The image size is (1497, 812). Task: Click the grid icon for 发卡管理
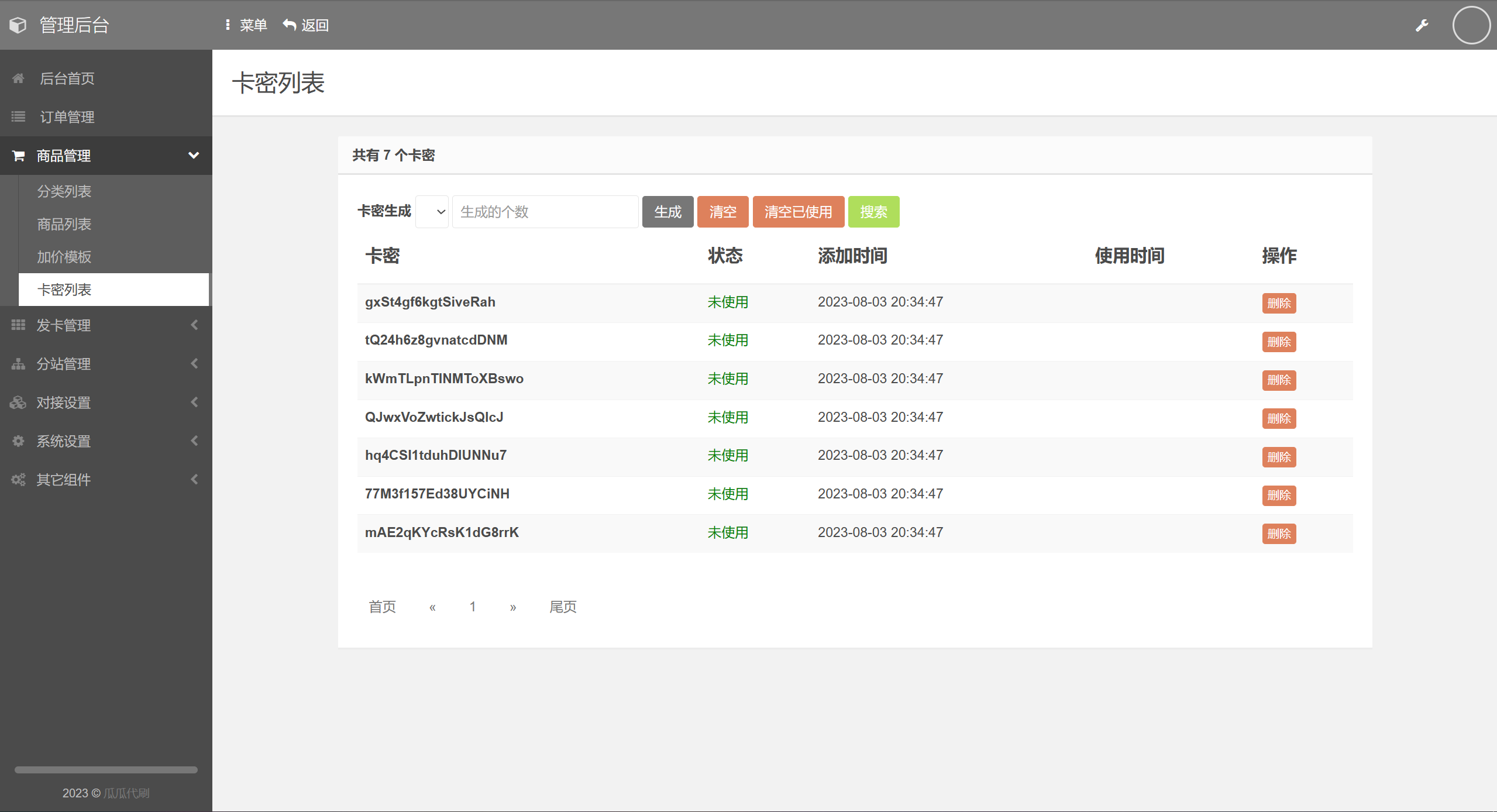click(18, 325)
